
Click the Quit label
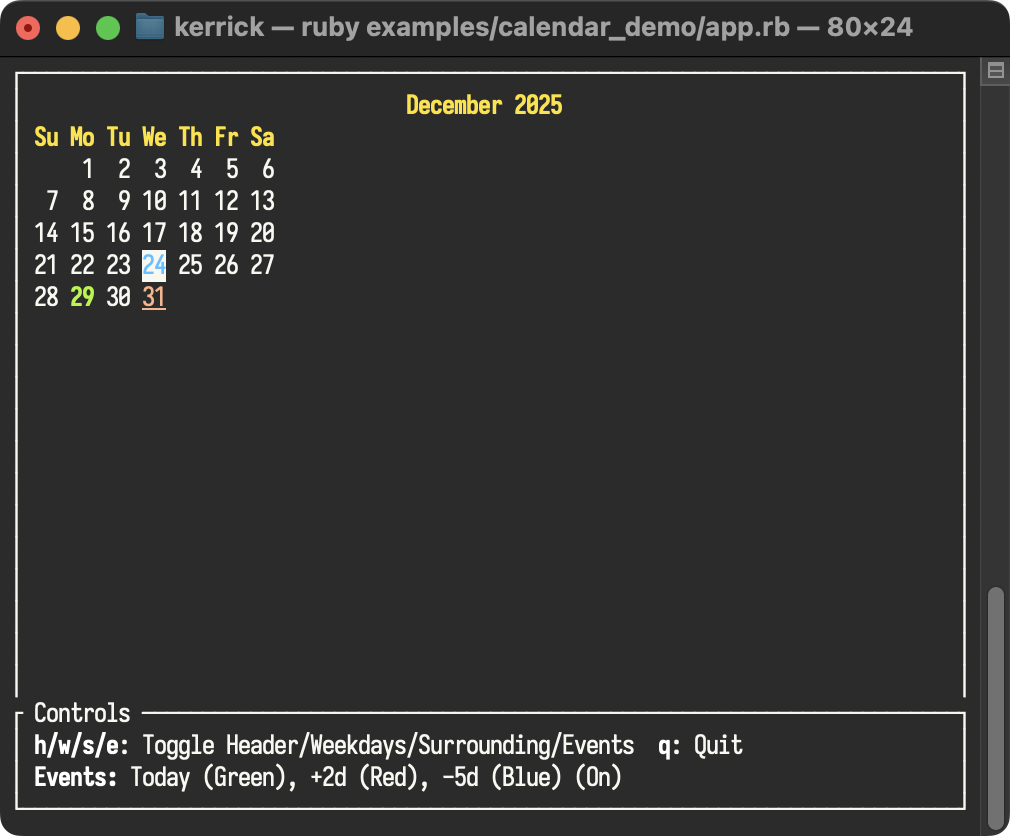(x=718, y=745)
